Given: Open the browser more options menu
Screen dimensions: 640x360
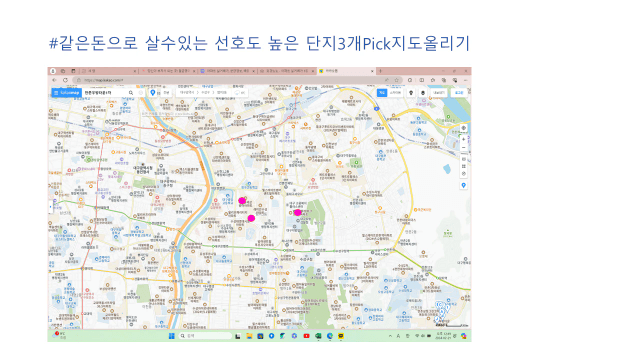Looking at the screenshot, I should pos(466,80).
